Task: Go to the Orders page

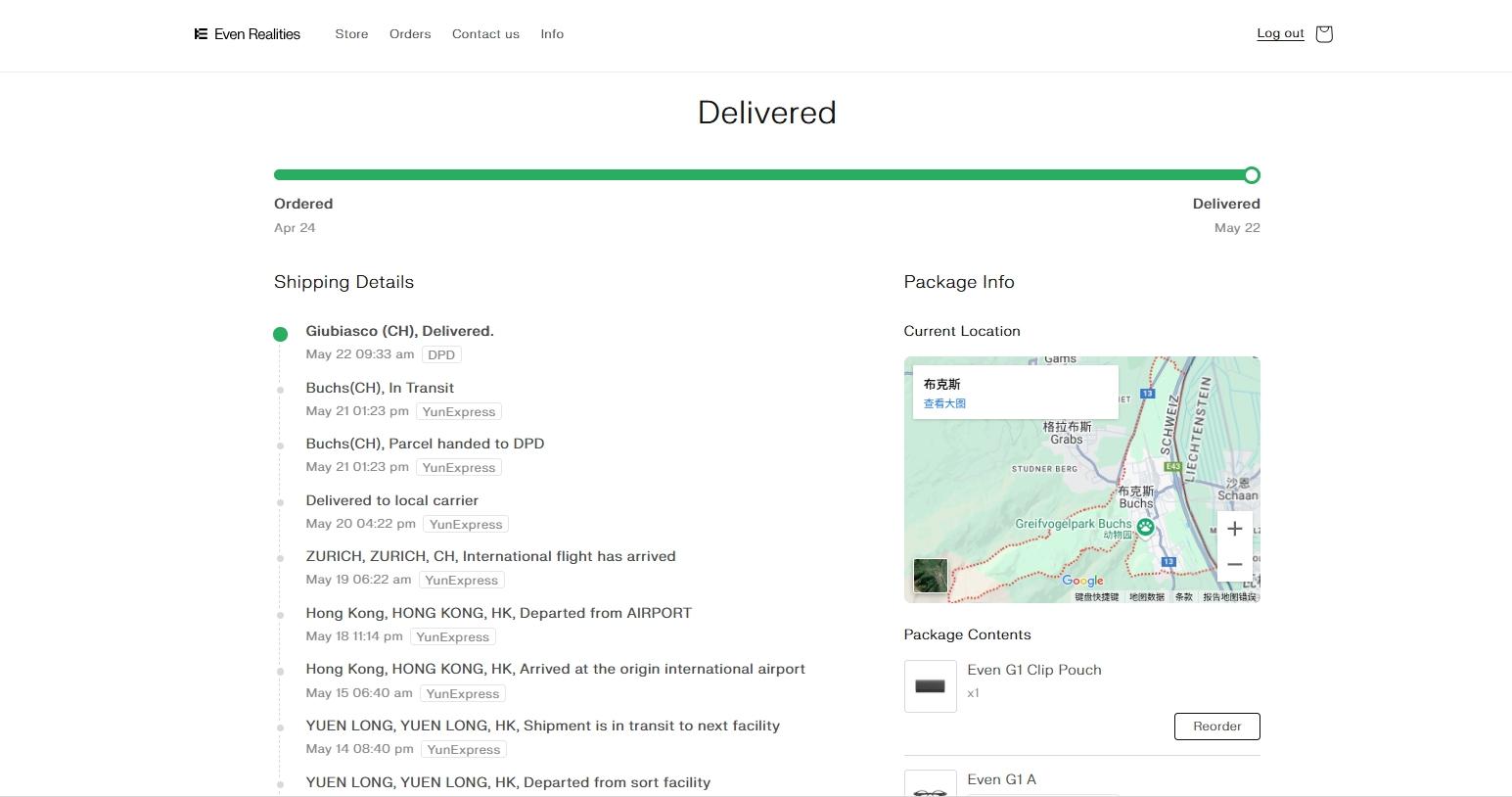Action: click(x=410, y=34)
